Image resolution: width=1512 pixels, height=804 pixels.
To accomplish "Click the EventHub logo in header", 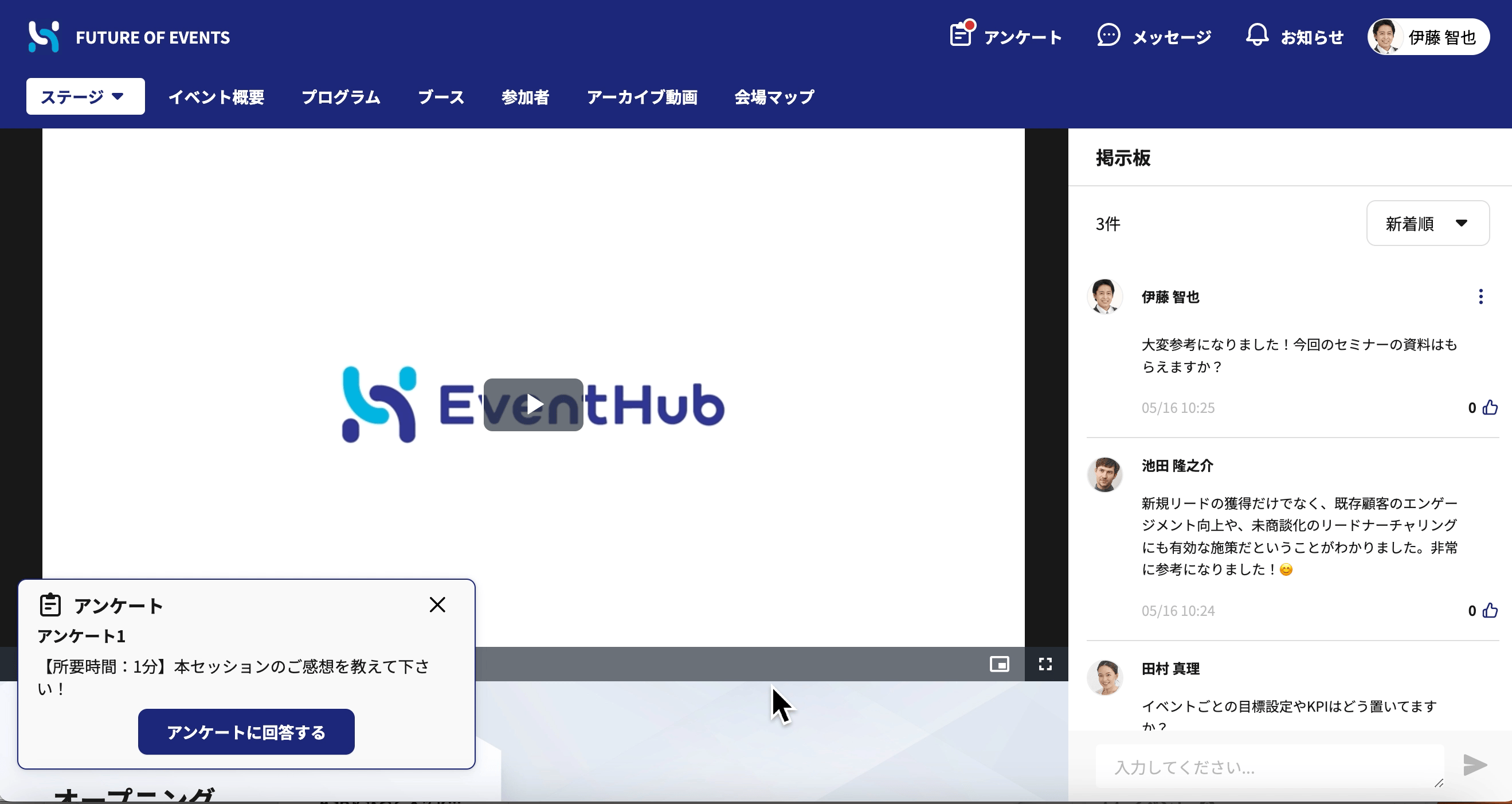I will [44, 36].
